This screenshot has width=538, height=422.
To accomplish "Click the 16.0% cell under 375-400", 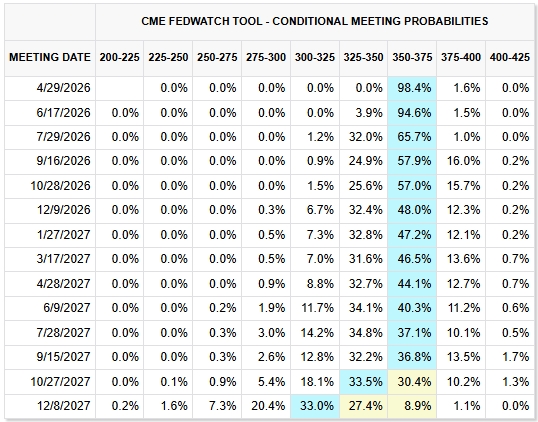I will pos(463,161).
